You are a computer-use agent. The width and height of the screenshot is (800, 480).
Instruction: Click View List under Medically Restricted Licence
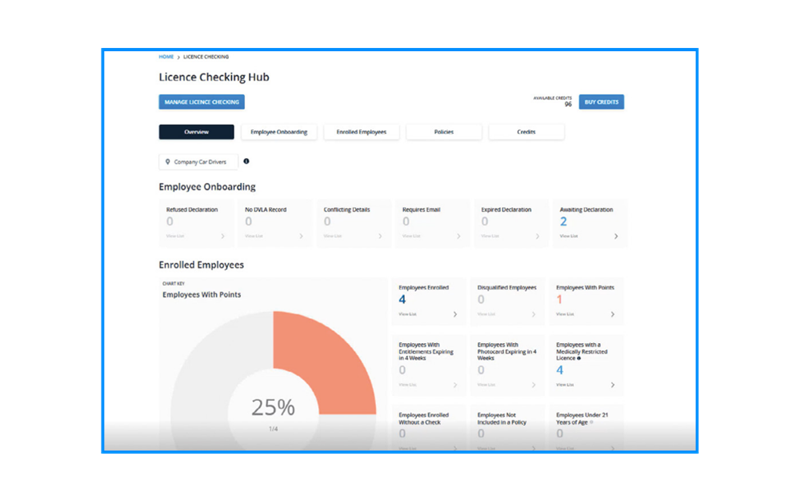pos(565,385)
